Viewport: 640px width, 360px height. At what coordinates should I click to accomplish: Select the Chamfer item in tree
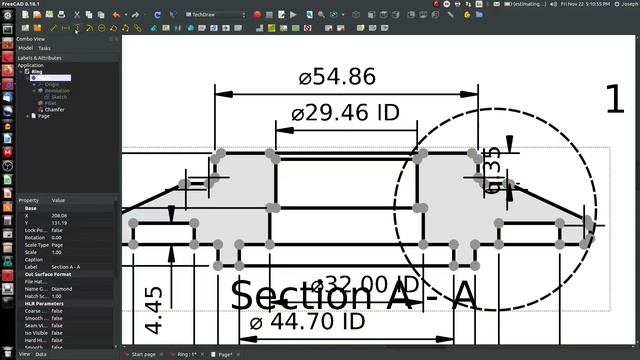(x=54, y=110)
